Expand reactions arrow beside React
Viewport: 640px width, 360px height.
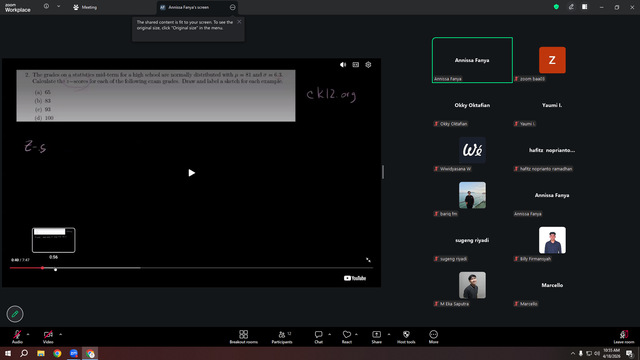click(356, 334)
